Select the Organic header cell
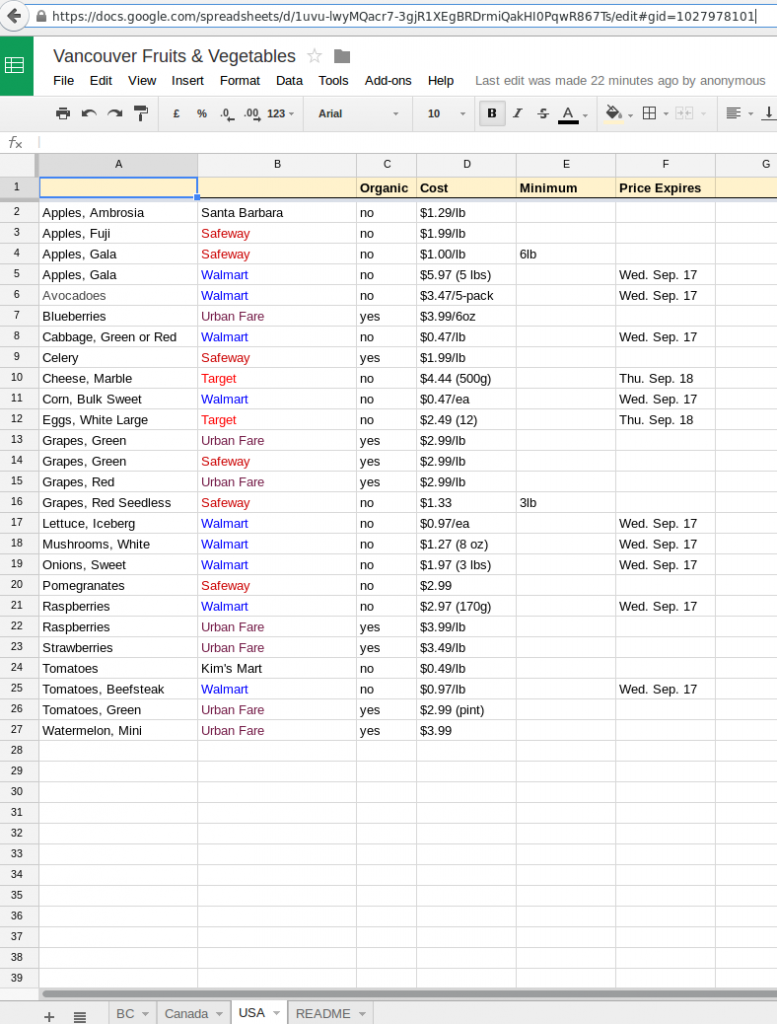Screen dimensions: 777x1024 (387, 187)
